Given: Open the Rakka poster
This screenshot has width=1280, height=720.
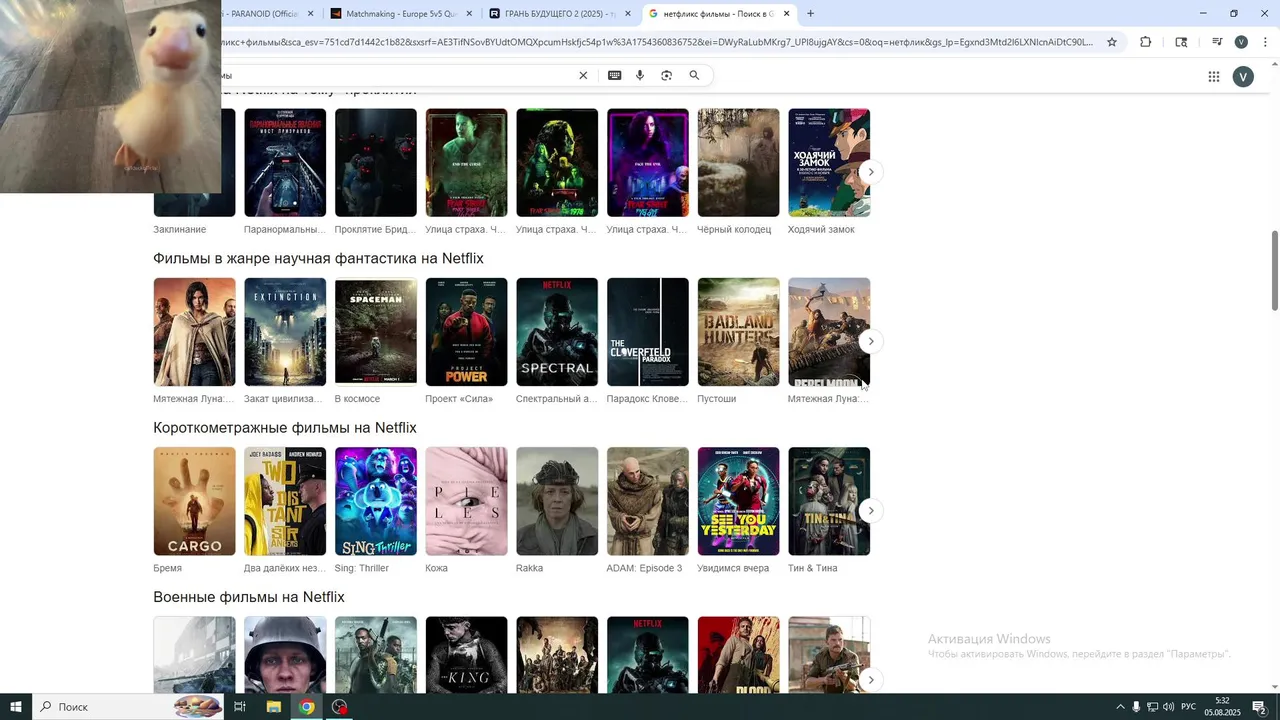Looking at the screenshot, I should (557, 501).
